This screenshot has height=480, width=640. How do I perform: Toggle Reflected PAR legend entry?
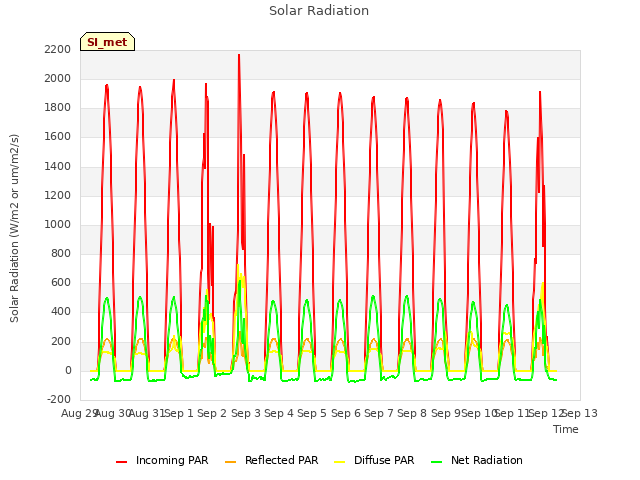click(x=271, y=460)
